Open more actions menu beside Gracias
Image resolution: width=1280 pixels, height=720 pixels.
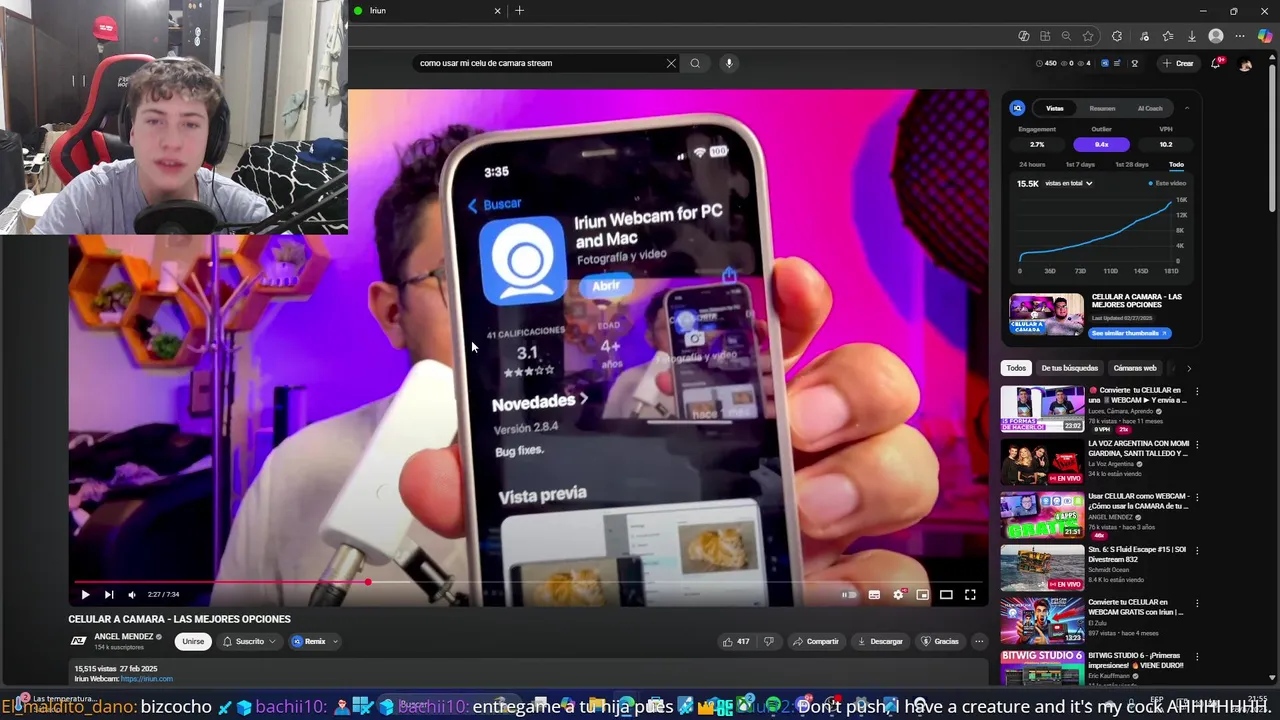point(979,641)
